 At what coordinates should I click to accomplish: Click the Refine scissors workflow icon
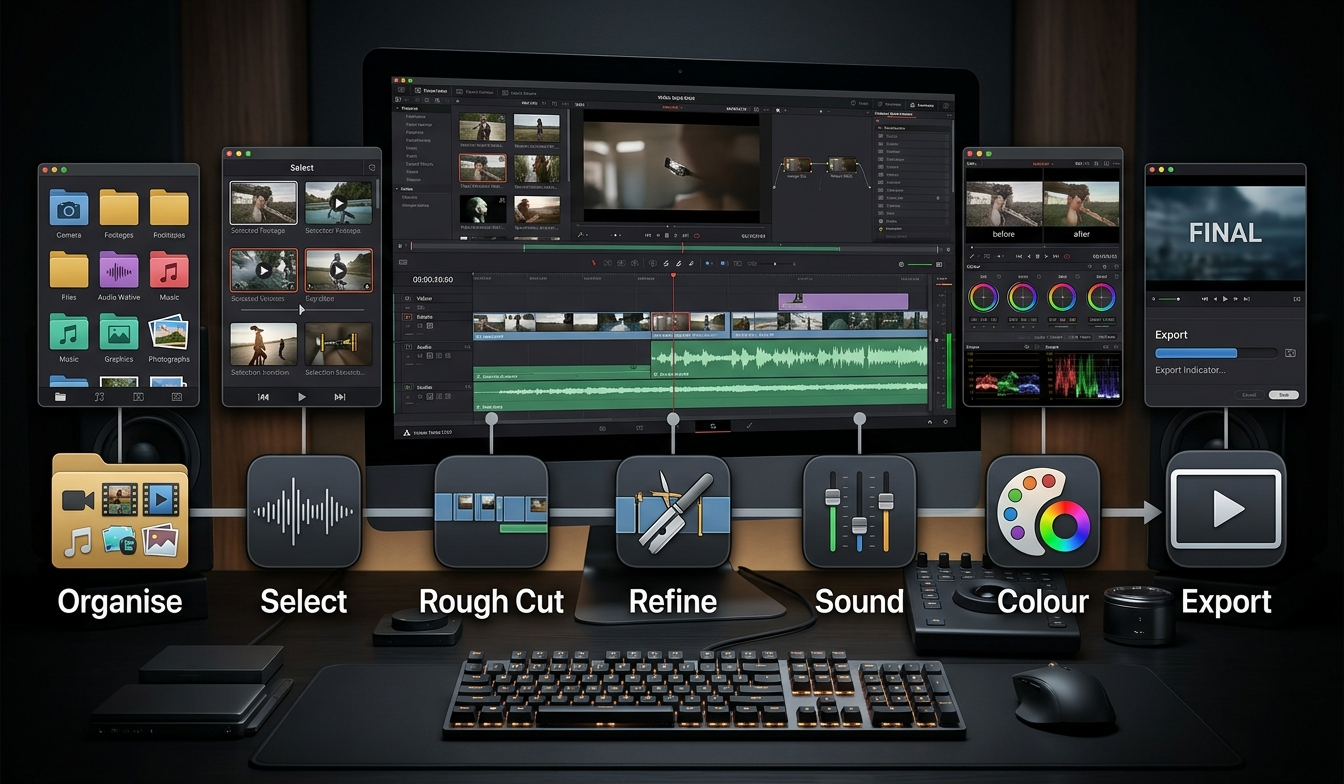[673, 511]
